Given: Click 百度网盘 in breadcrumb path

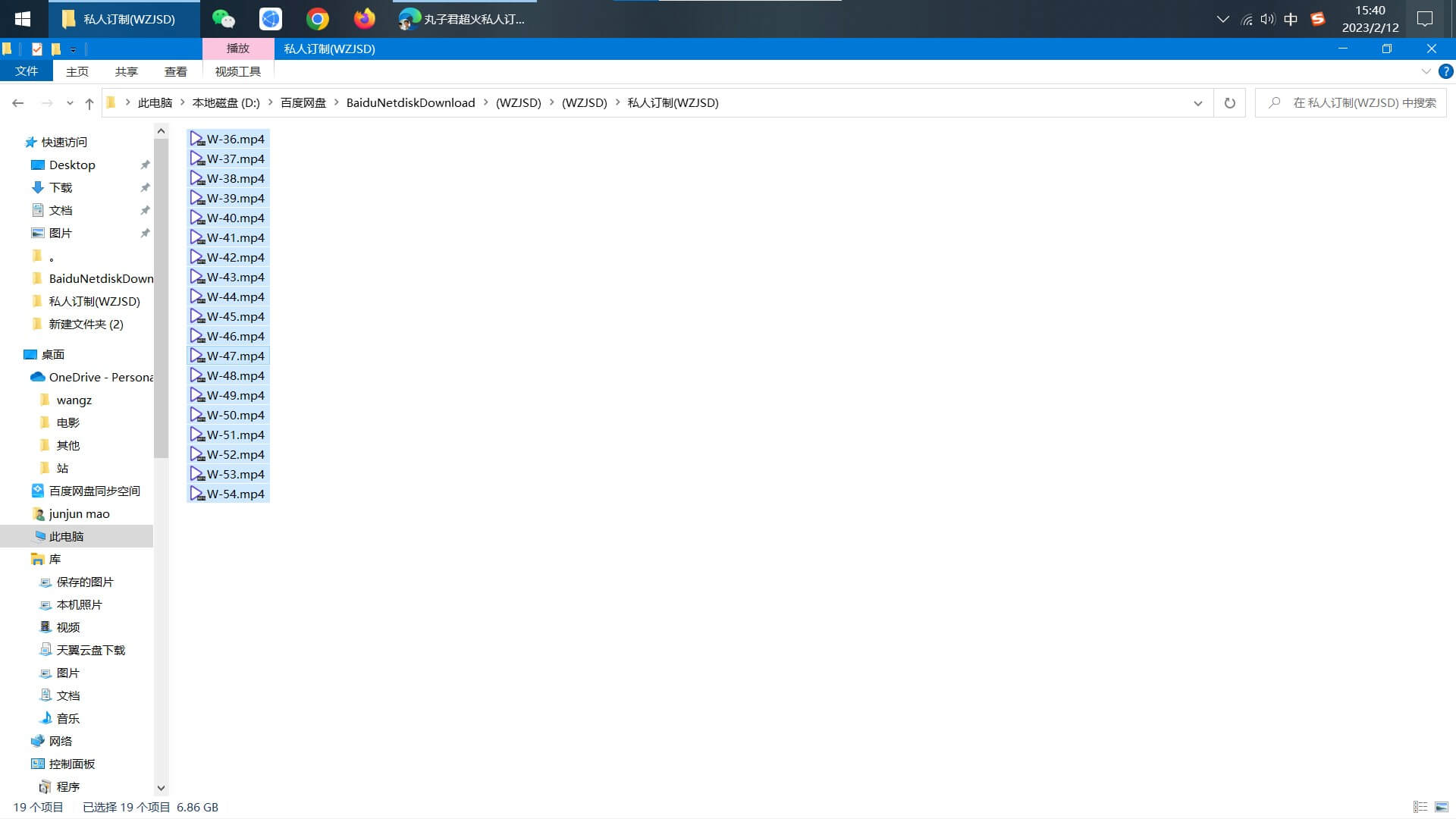Looking at the screenshot, I should coord(303,103).
